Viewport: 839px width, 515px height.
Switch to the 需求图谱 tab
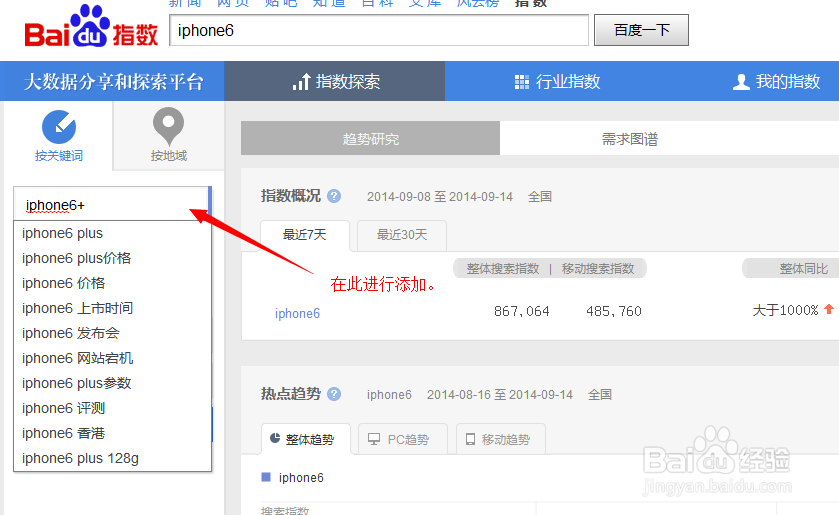point(630,138)
